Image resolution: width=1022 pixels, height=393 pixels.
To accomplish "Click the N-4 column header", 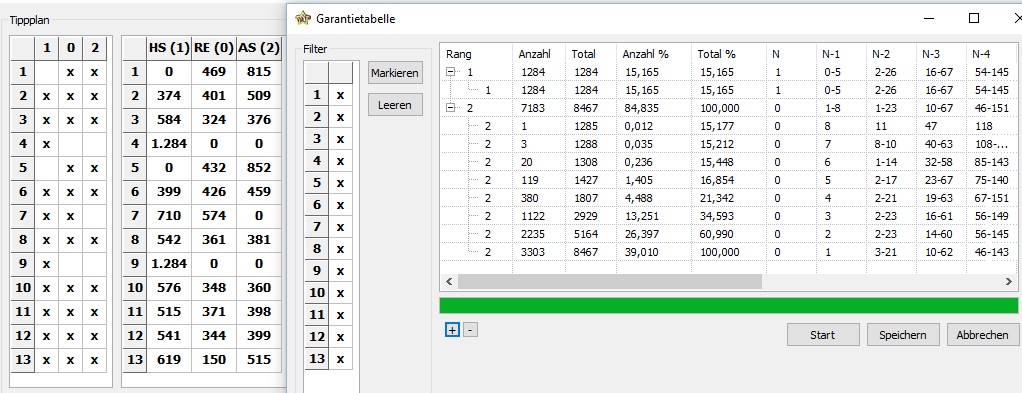I will 991,54.
